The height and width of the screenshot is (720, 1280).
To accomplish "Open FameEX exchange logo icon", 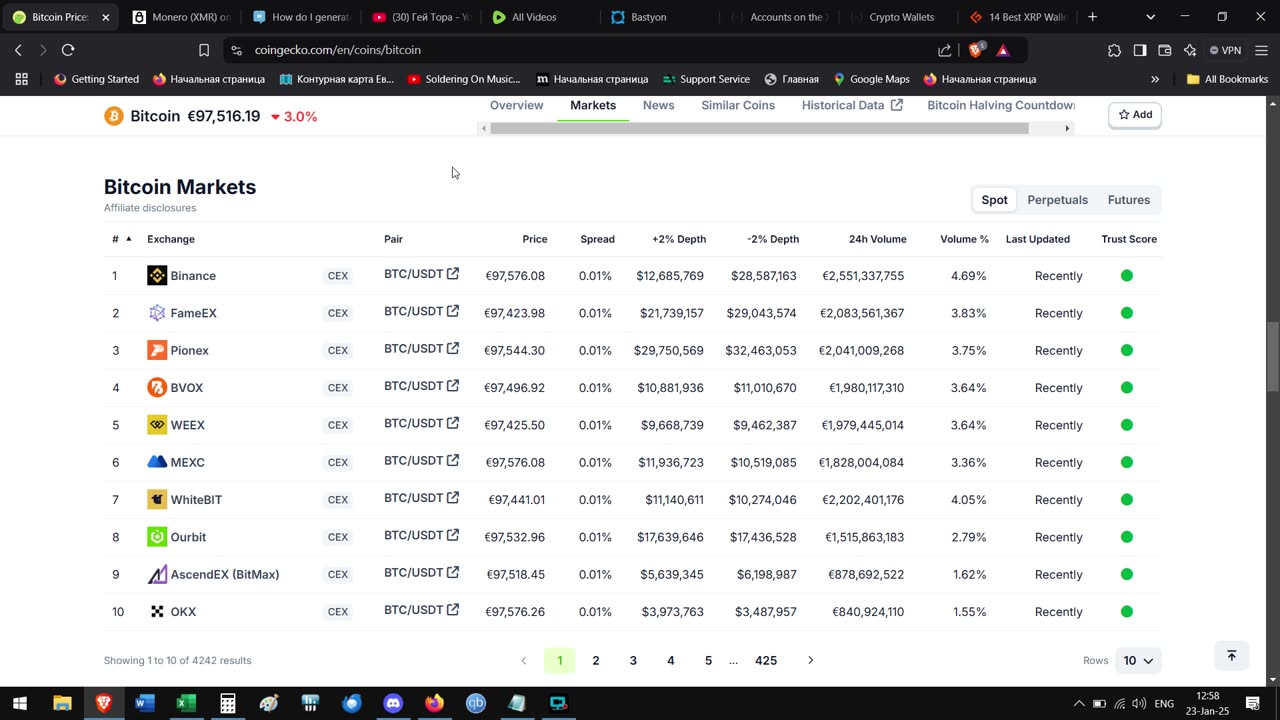I will 157,313.
